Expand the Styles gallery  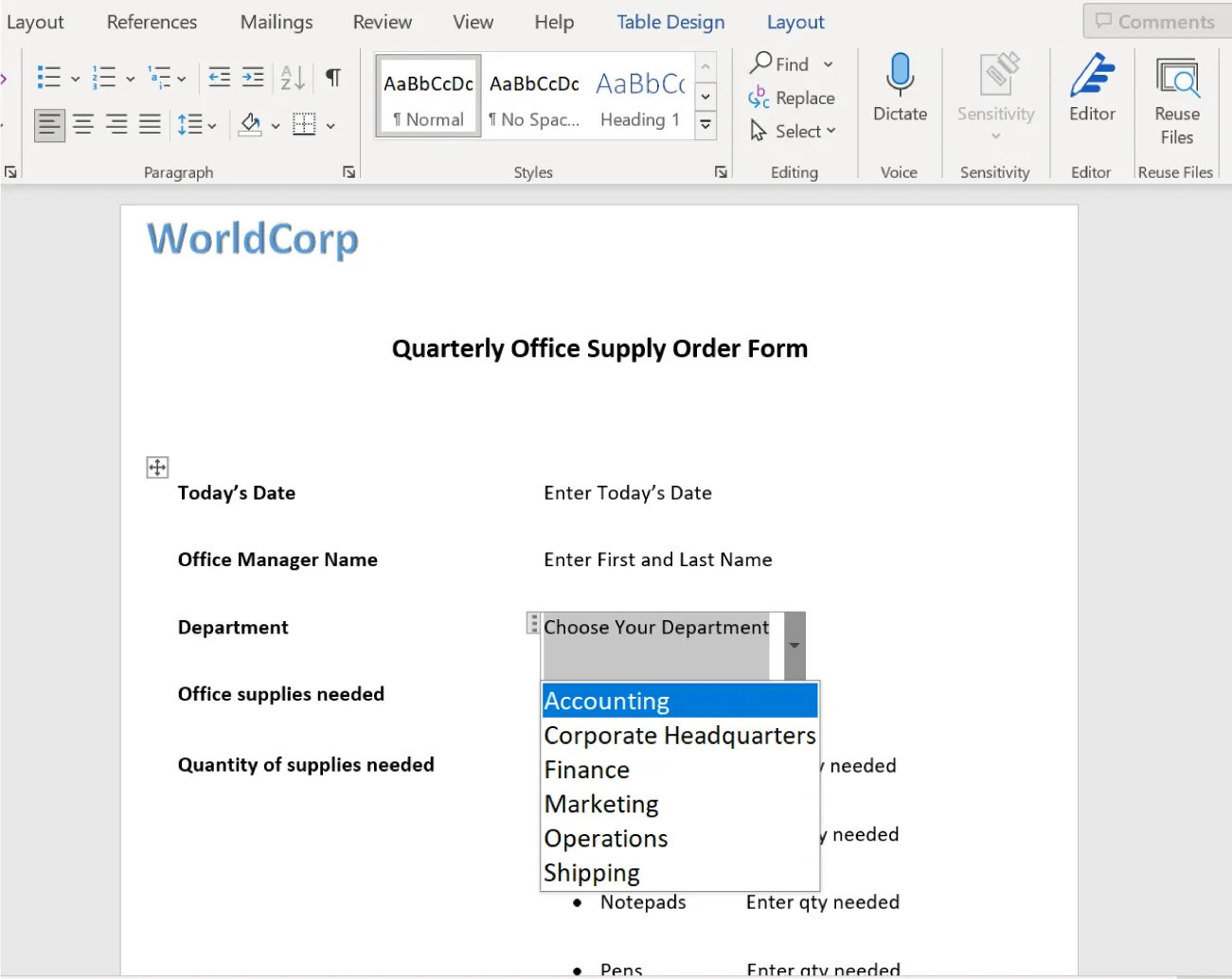point(705,124)
